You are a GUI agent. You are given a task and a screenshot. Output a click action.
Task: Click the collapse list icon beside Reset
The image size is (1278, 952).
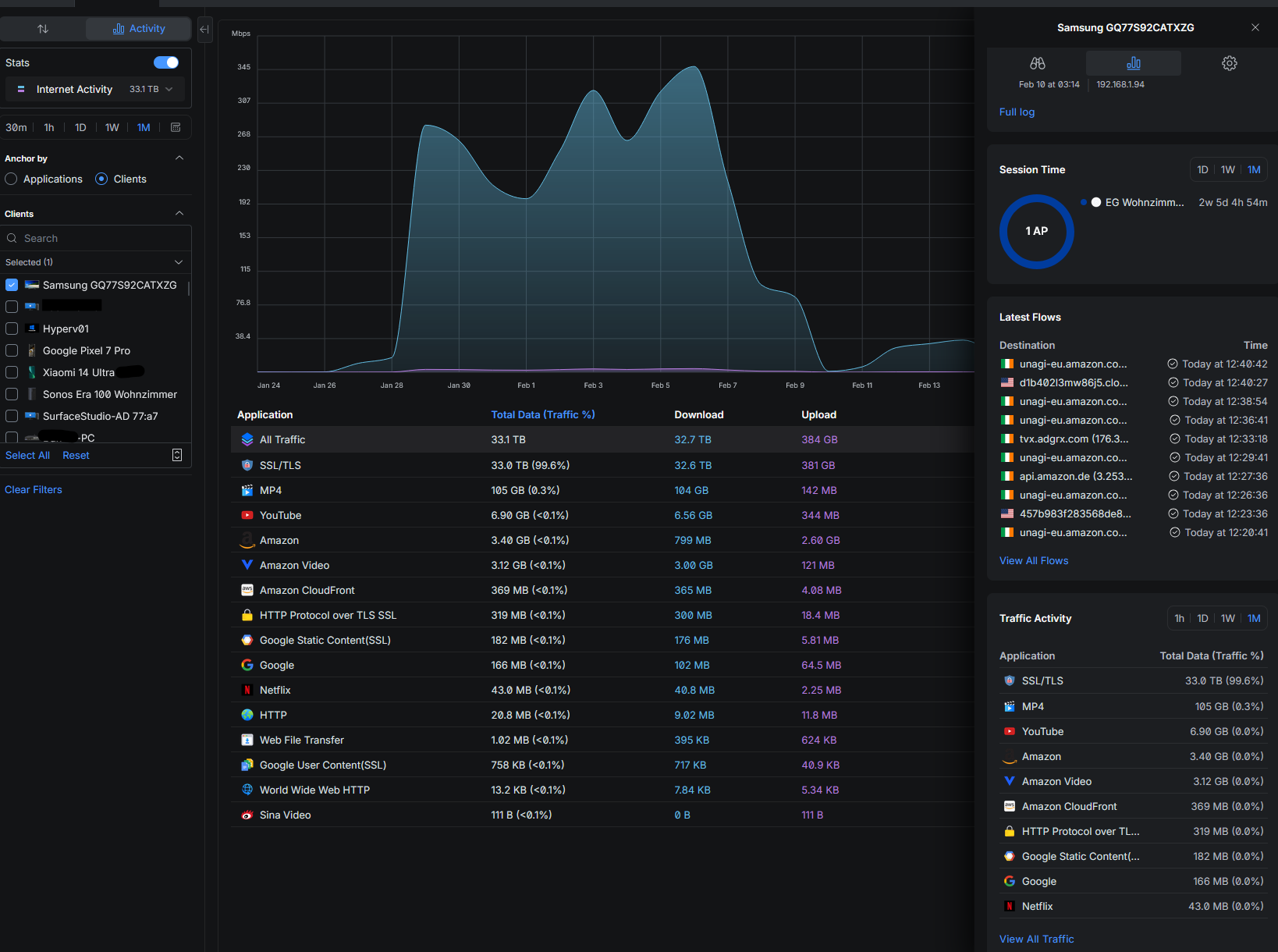177,455
